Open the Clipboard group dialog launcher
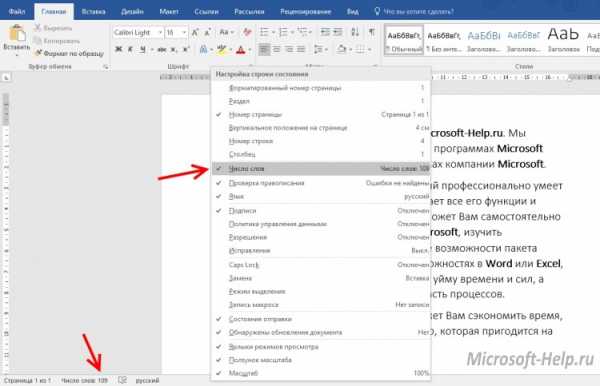 coord(106,67)
